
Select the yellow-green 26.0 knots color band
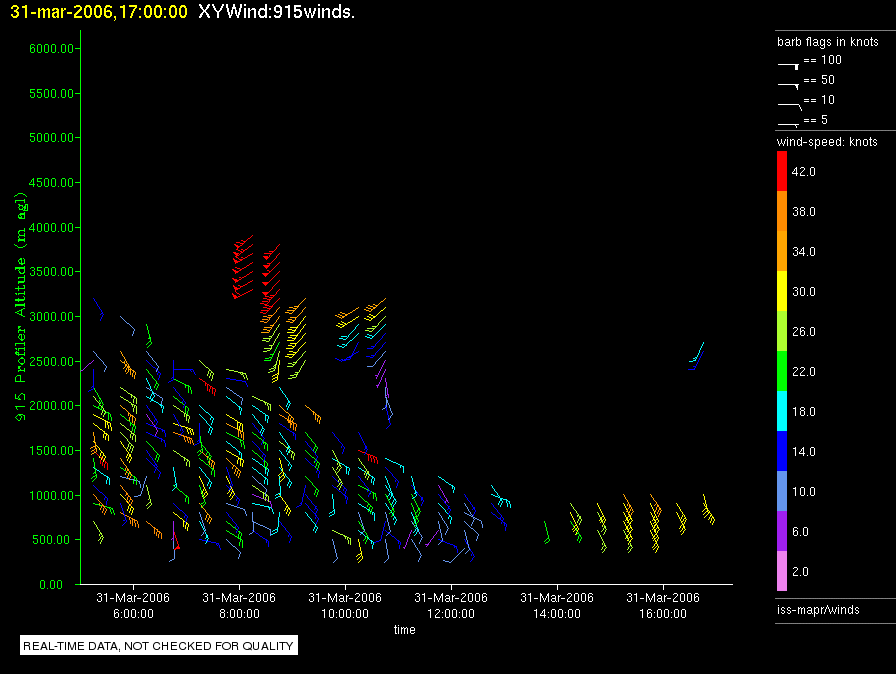pyautogui.click(x=782, y=331)
